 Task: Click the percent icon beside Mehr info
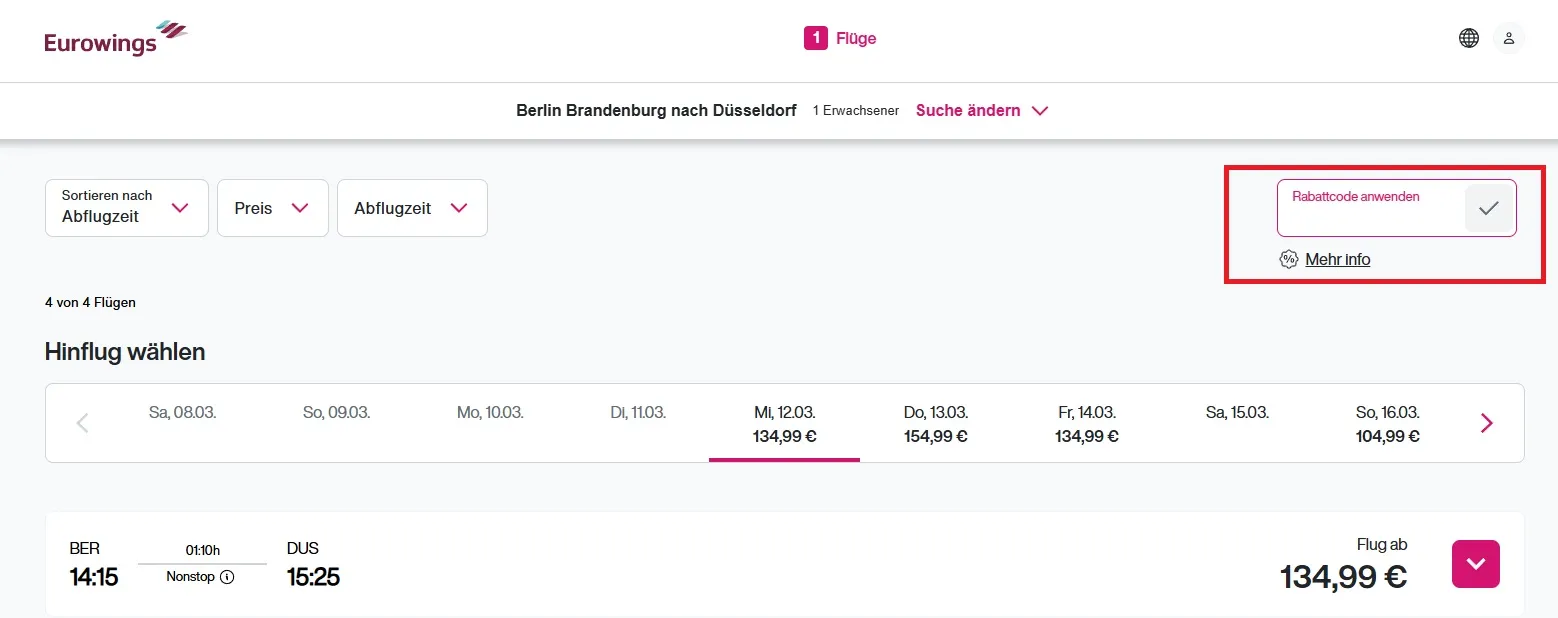(1289, 259)
